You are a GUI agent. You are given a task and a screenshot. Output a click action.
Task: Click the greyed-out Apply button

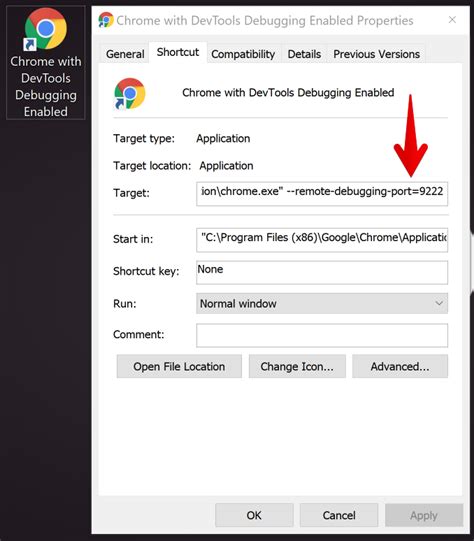[x=424, y=515]
